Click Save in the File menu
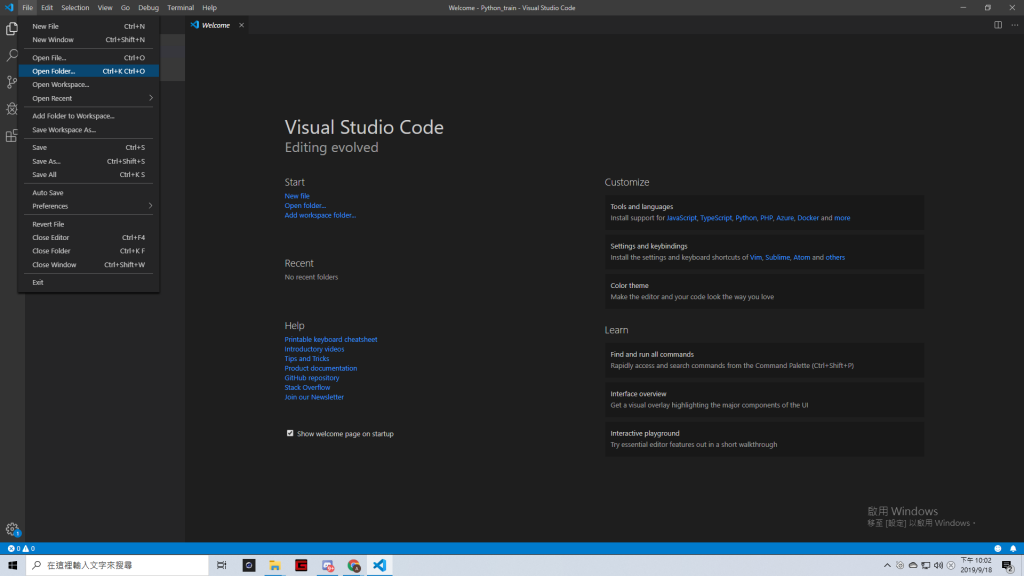This screenshot has height=576, width=1024. 88,148
